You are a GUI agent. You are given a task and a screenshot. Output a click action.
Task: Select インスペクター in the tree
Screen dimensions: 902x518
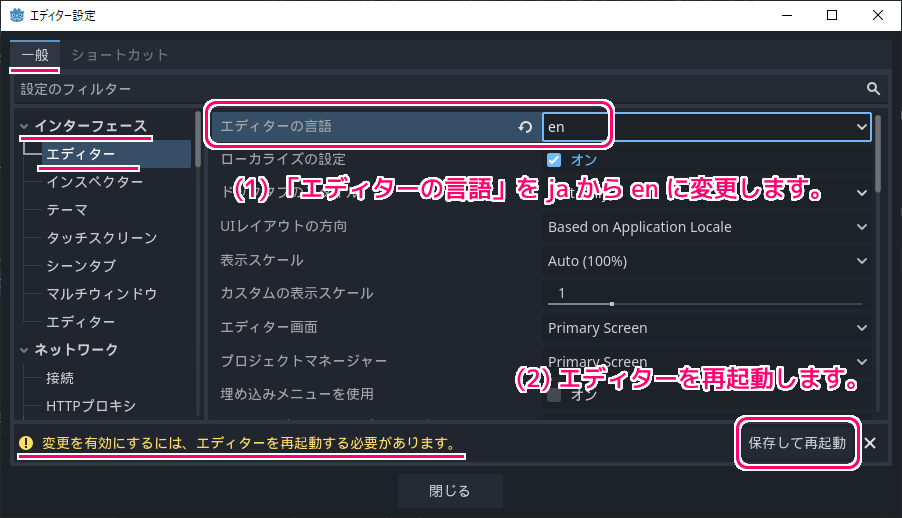[94, 182]
